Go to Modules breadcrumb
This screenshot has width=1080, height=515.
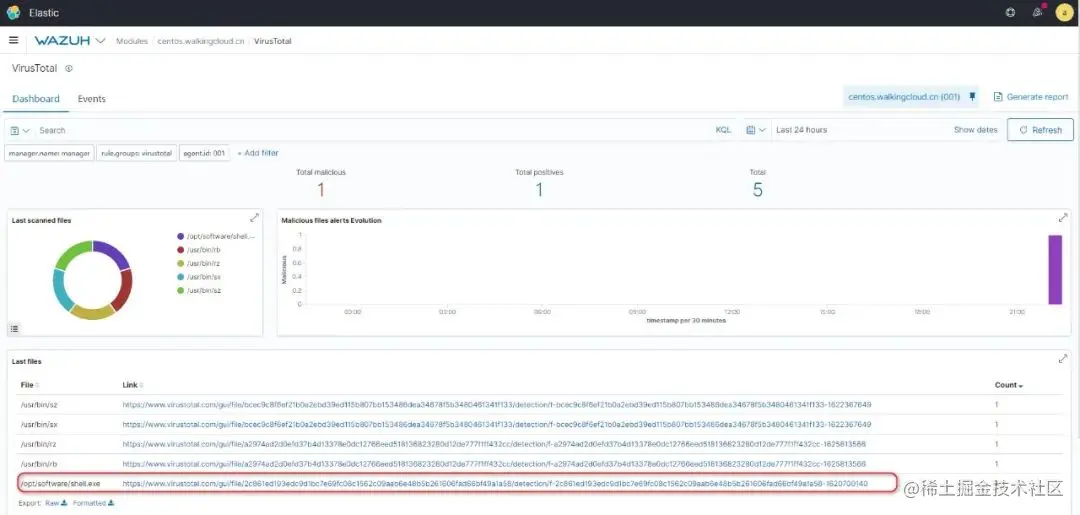coord(132,41)
